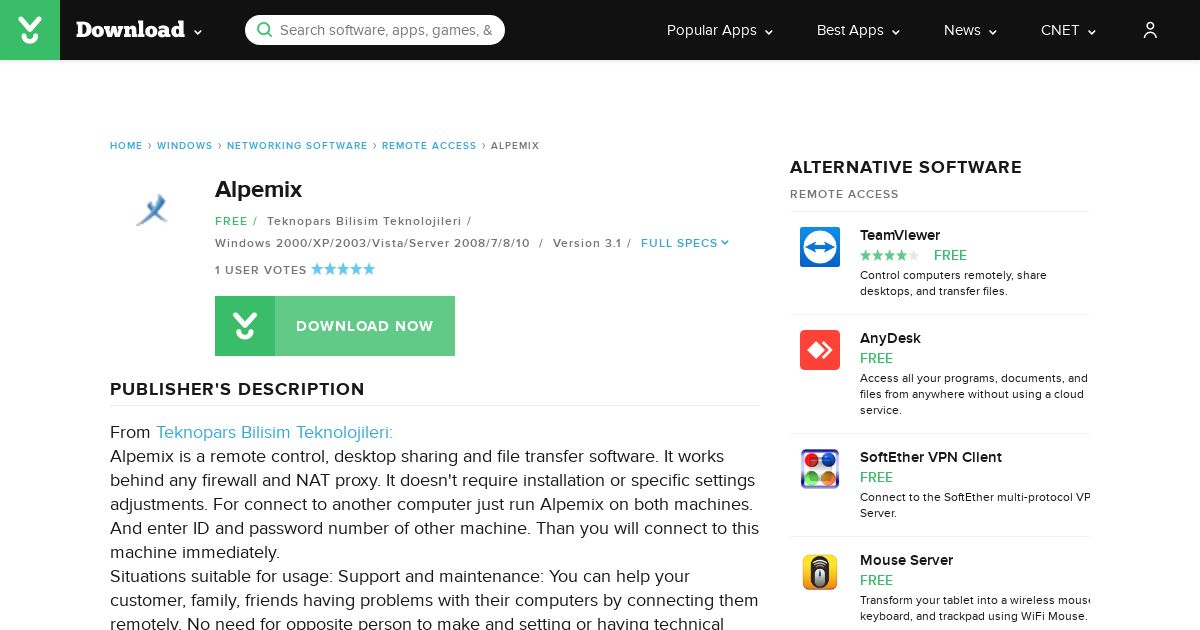The width and height of the screenshot is (1200, 630).
Task: Click the Alpemix app icon
Action: click(152, 209)
